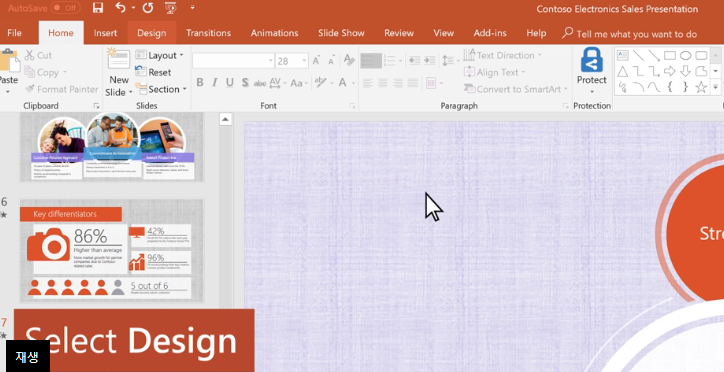Open Line Spacing options
The height and width of the screenshot is (372, 724).
448,60
